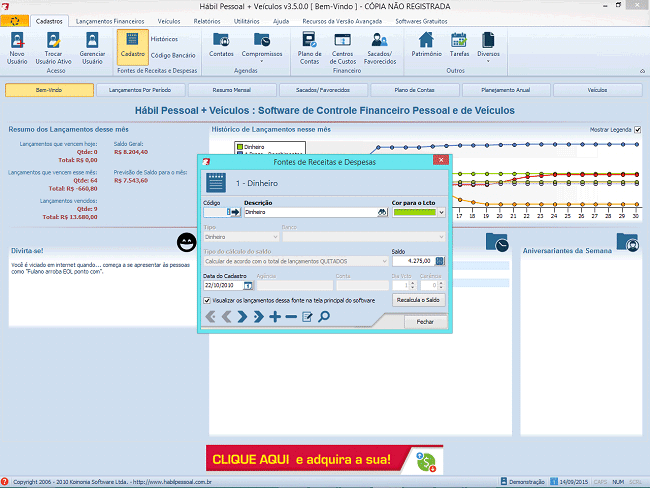
Task: Open the Relatórios ribbon tab
Action: tap(207, 21)
